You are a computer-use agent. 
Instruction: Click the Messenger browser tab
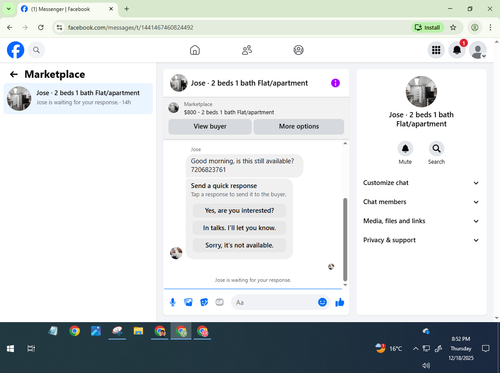(x=67, y=9)
